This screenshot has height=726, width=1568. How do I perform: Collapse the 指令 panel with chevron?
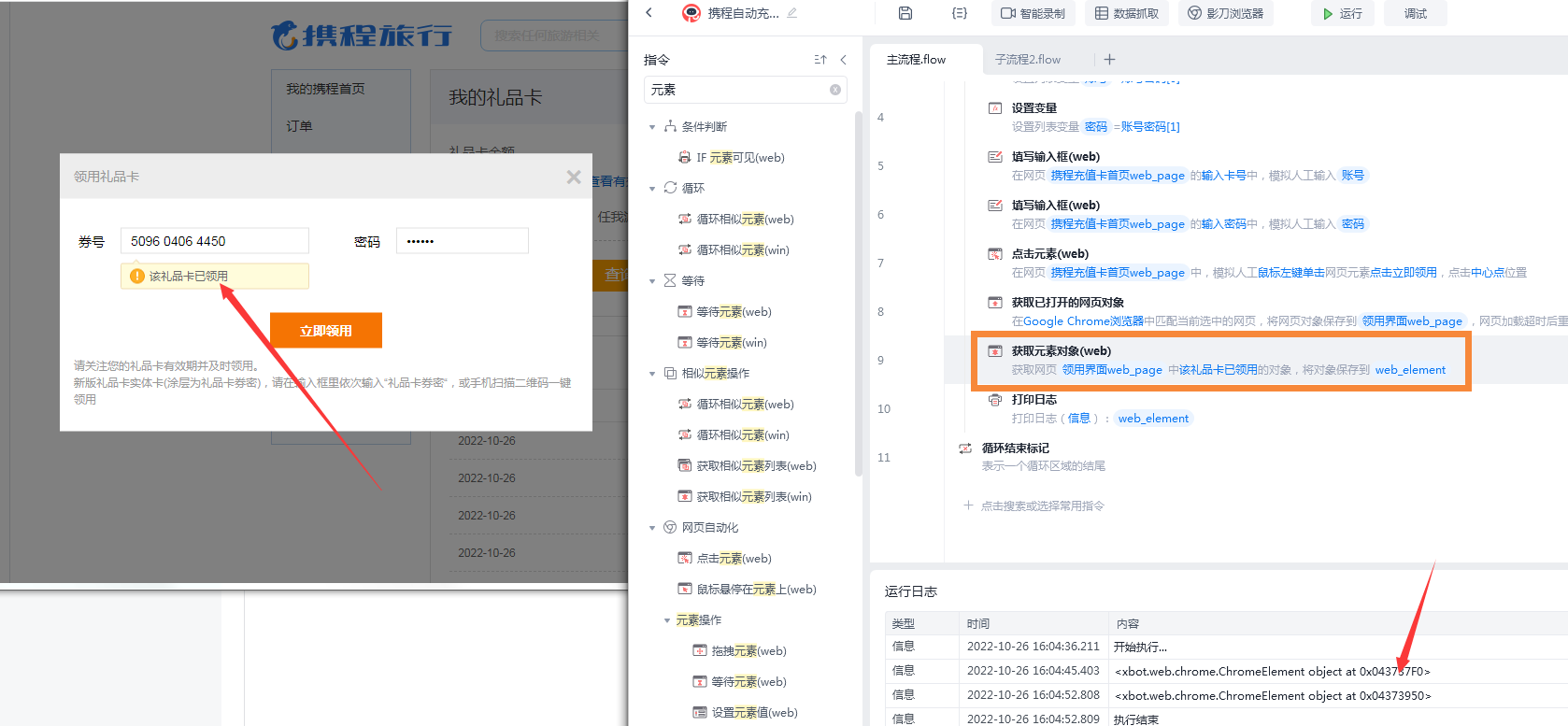(x=843, y=60)
